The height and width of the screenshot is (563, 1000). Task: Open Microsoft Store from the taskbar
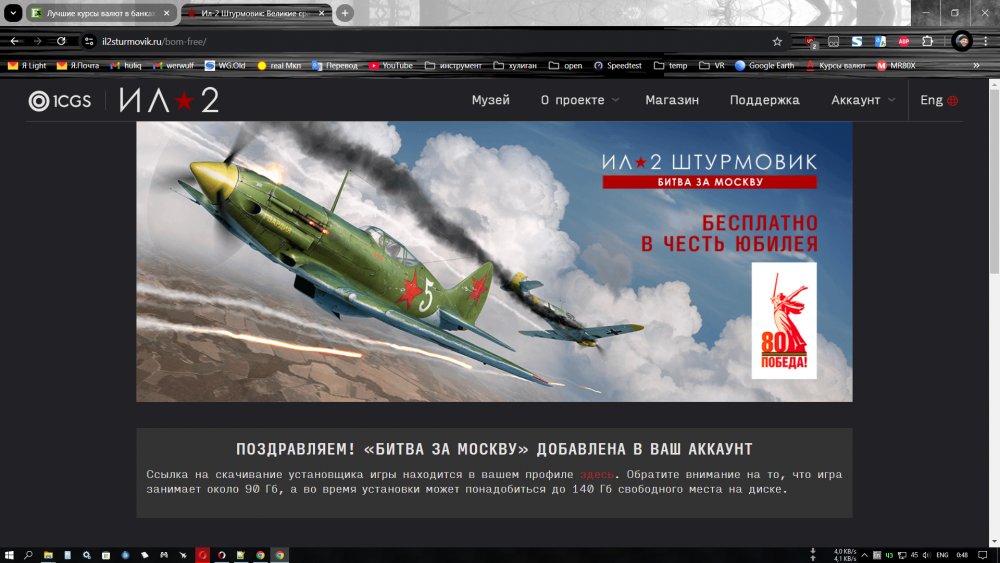point(106,555)
